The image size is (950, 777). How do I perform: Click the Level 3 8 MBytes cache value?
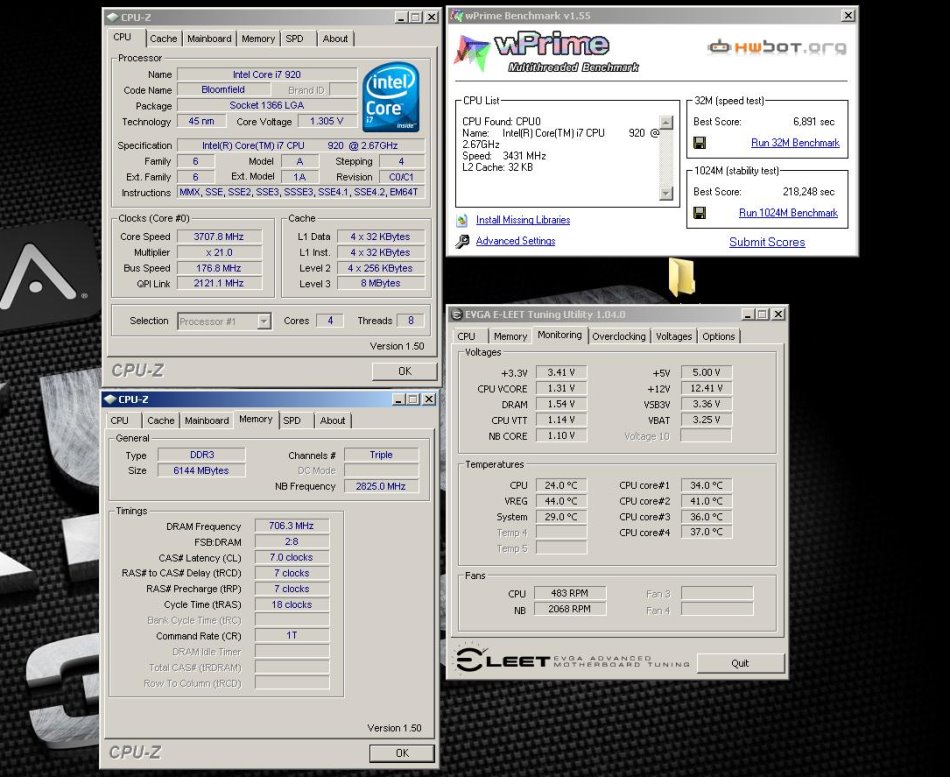tap(380, 283)
